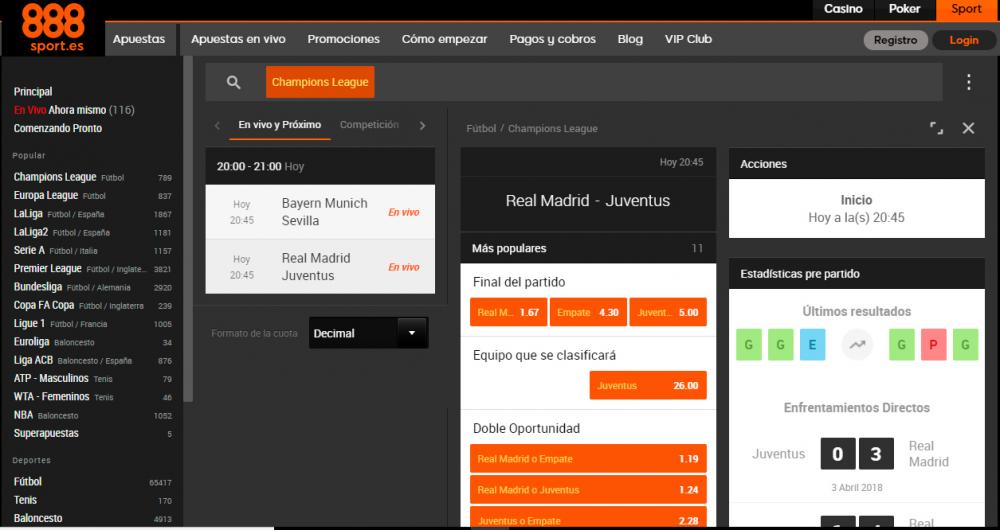Open Premier League in the sidebar

(x=92, y=269)
